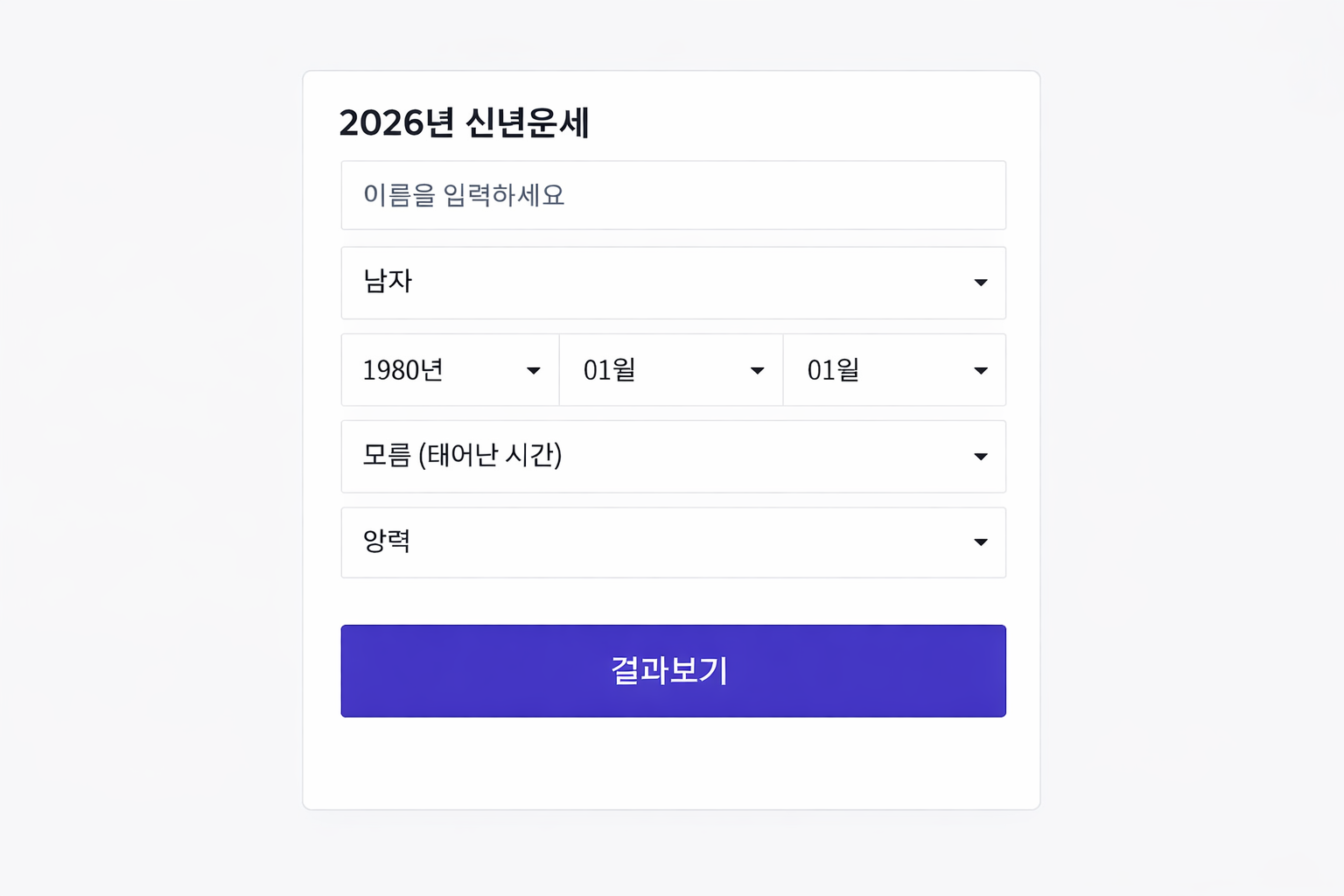Click the 결과보기 label on purple button

pyautogui.click(x=669, y=671)
